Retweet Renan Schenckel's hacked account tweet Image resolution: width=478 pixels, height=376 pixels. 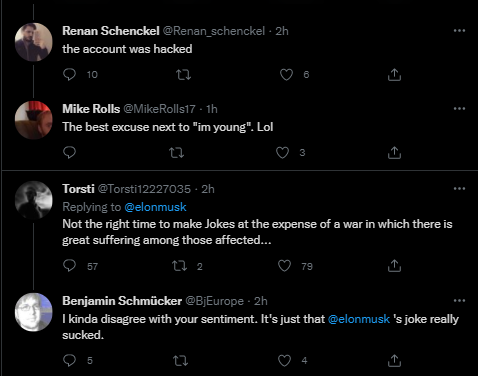tap(183, 74)
